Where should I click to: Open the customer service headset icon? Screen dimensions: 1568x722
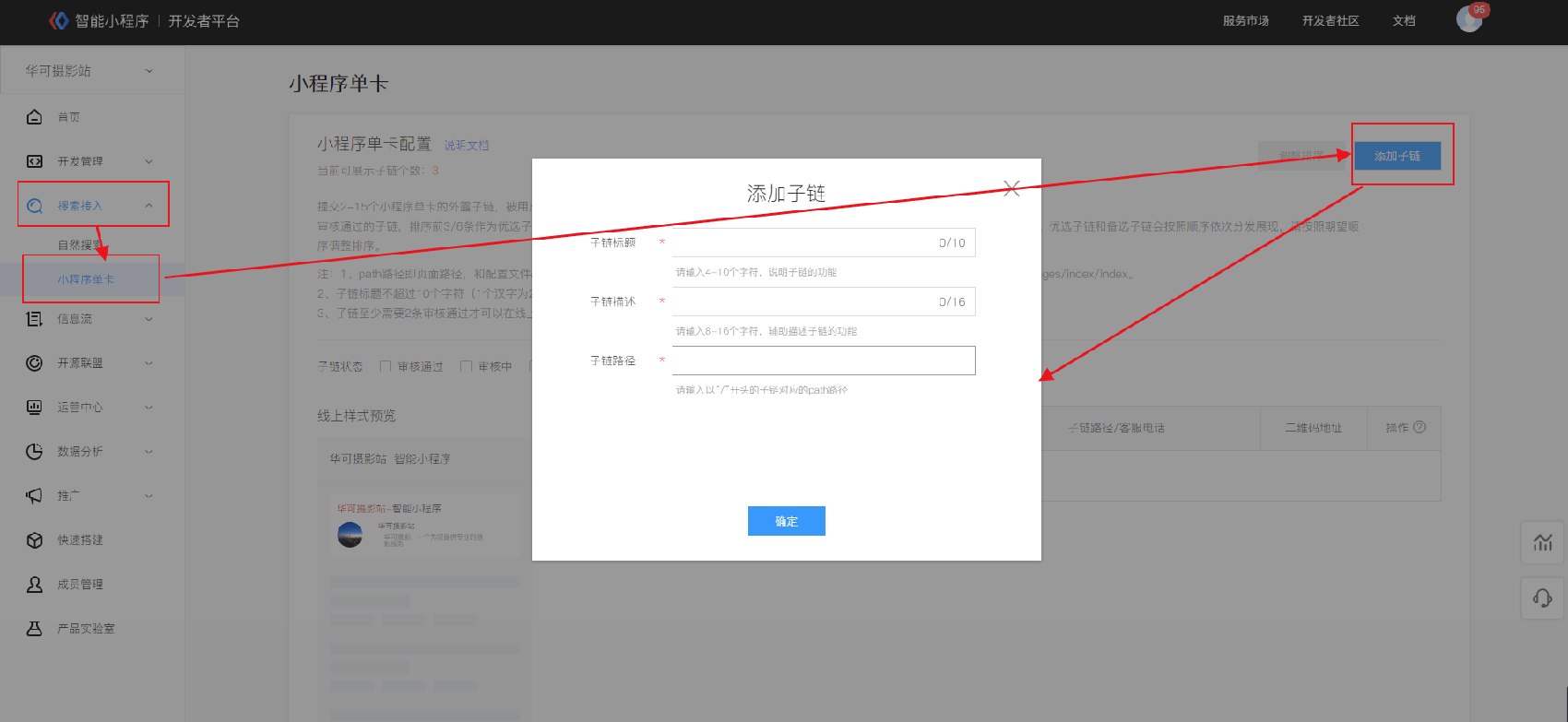(1542, 598)
